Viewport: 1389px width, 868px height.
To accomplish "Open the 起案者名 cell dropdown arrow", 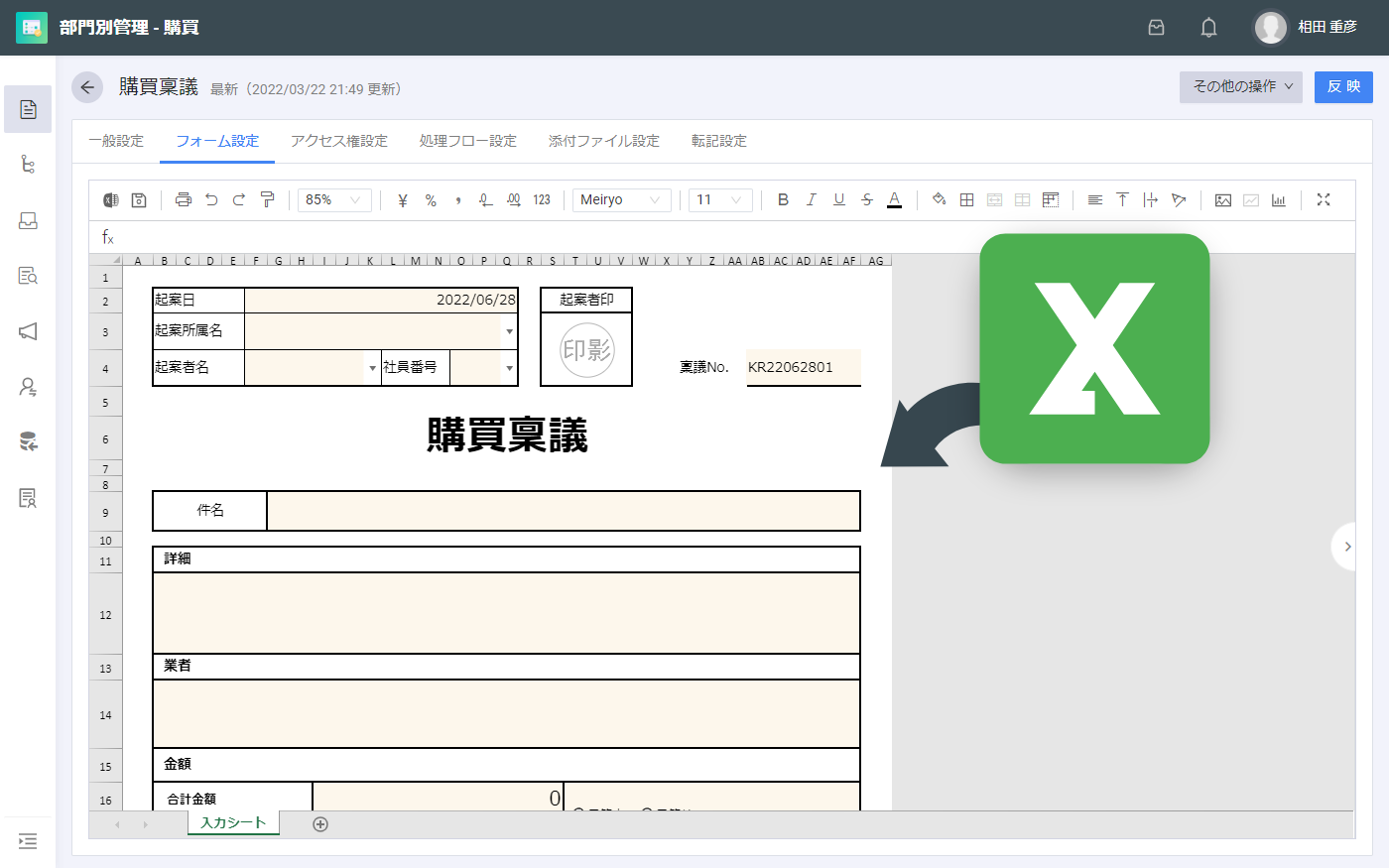I will point(373,368).
